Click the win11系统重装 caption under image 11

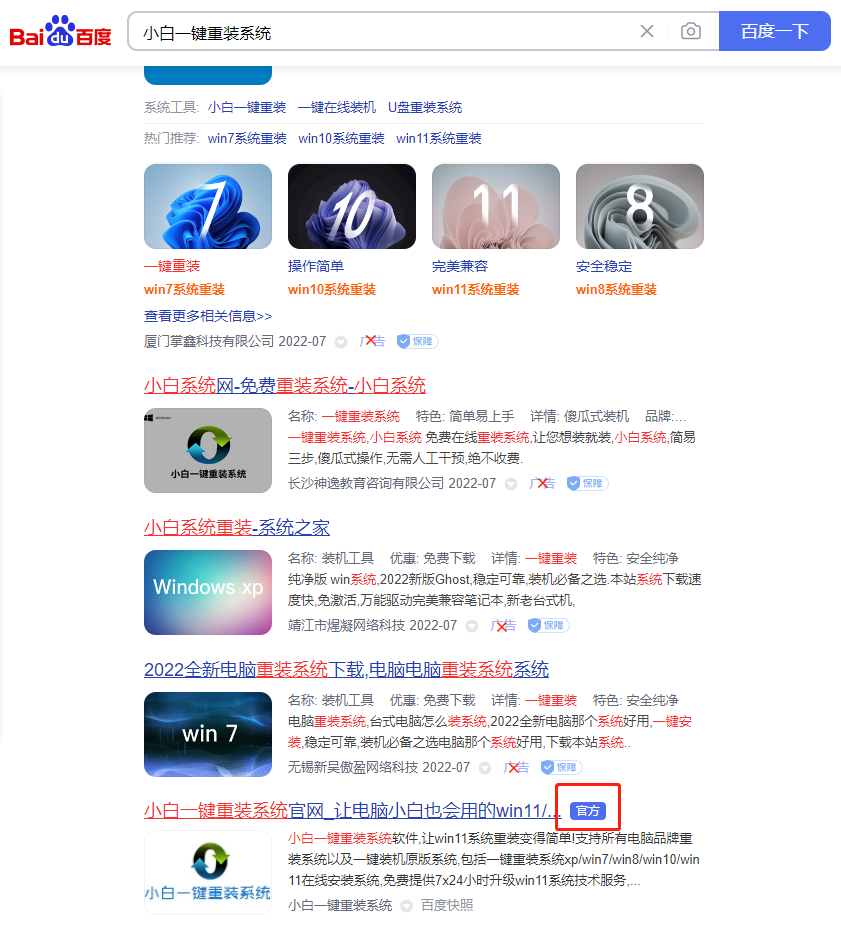point(475,289)
